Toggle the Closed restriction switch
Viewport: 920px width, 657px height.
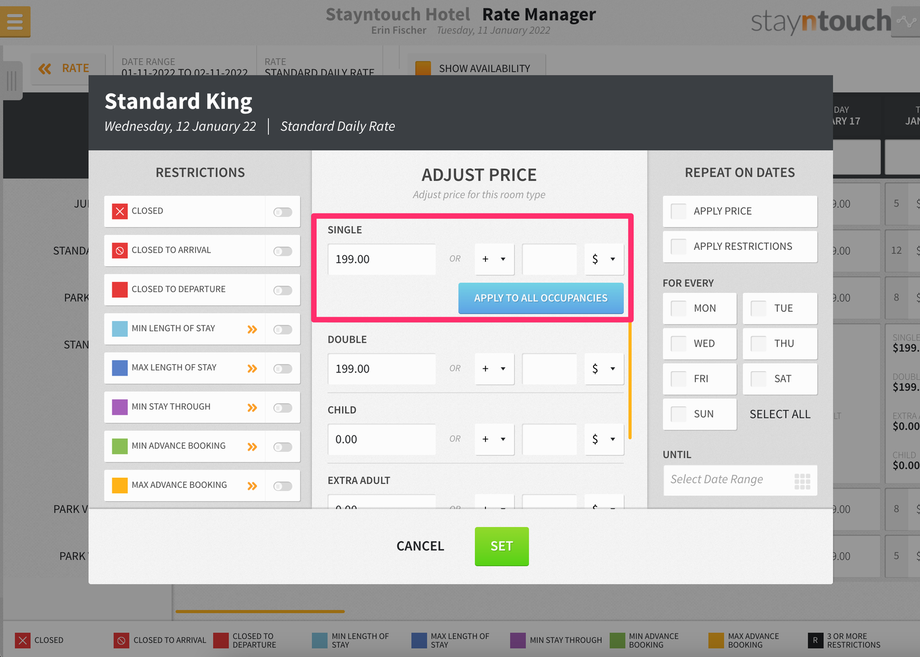point(283,212)
